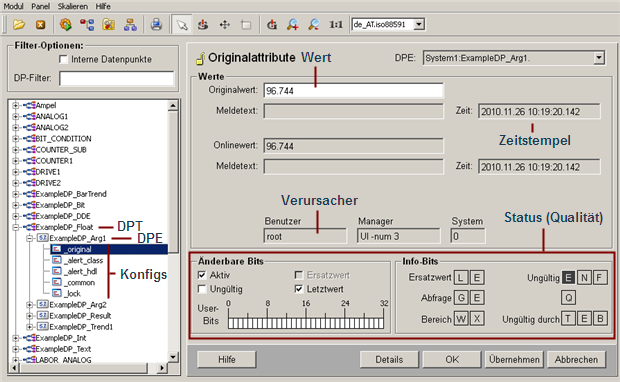
Task: Expand the ANALOG1 tree node
Action: point(15,116)
